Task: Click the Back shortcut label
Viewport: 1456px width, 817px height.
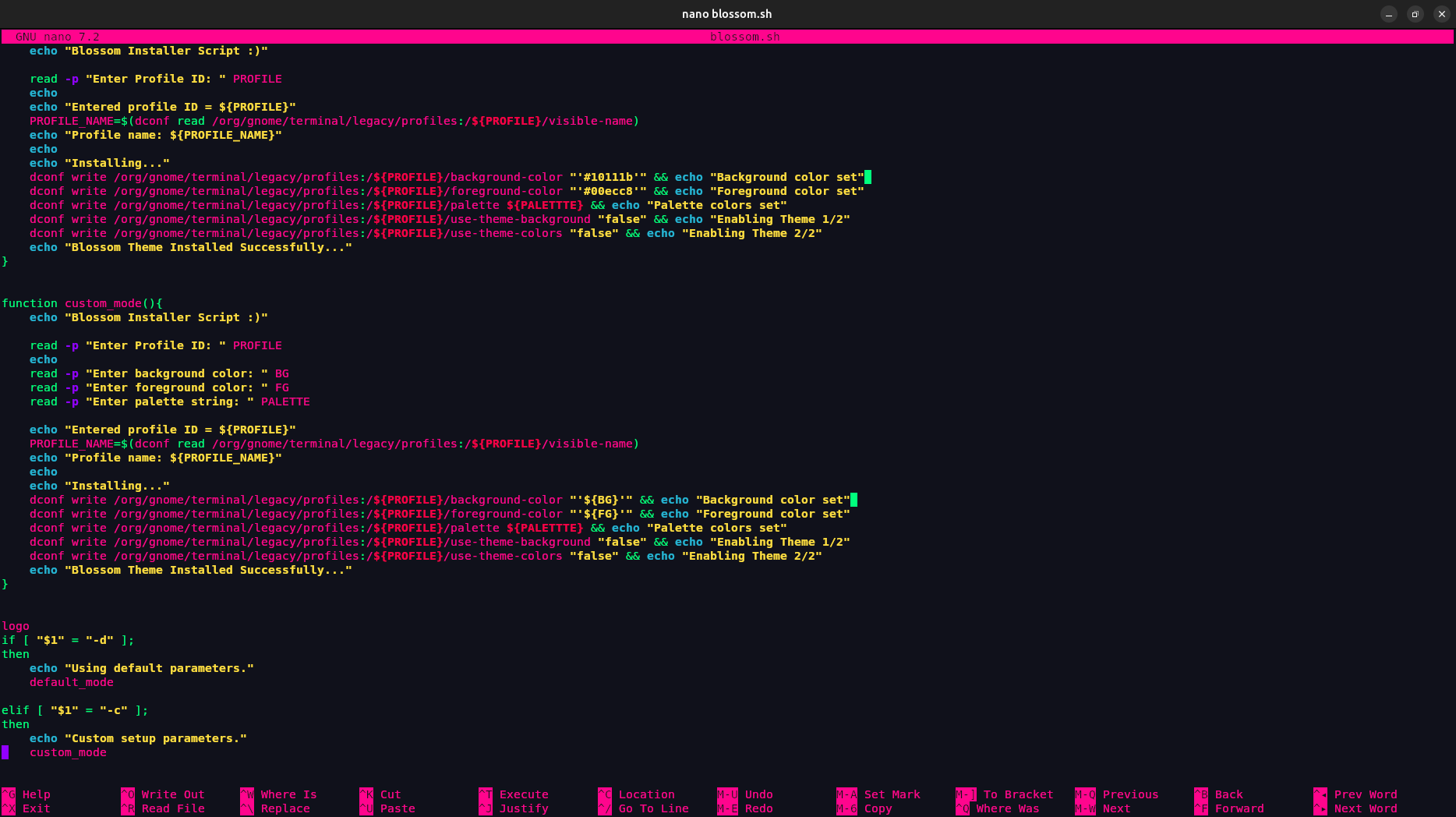Action: click(1228, 794)
